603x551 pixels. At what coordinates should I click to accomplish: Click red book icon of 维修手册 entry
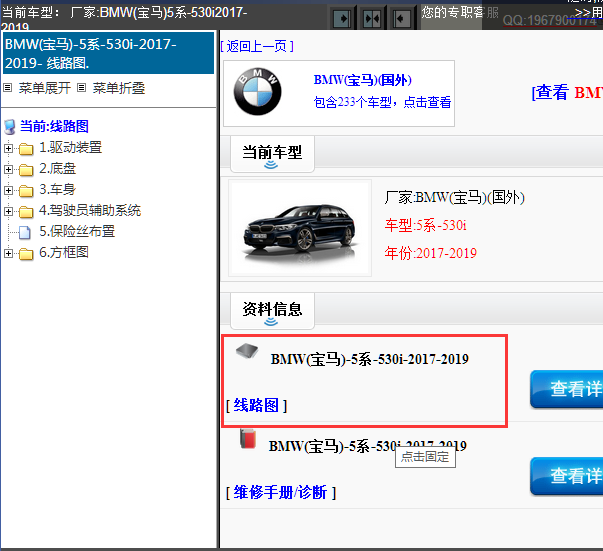pos(248,439)
